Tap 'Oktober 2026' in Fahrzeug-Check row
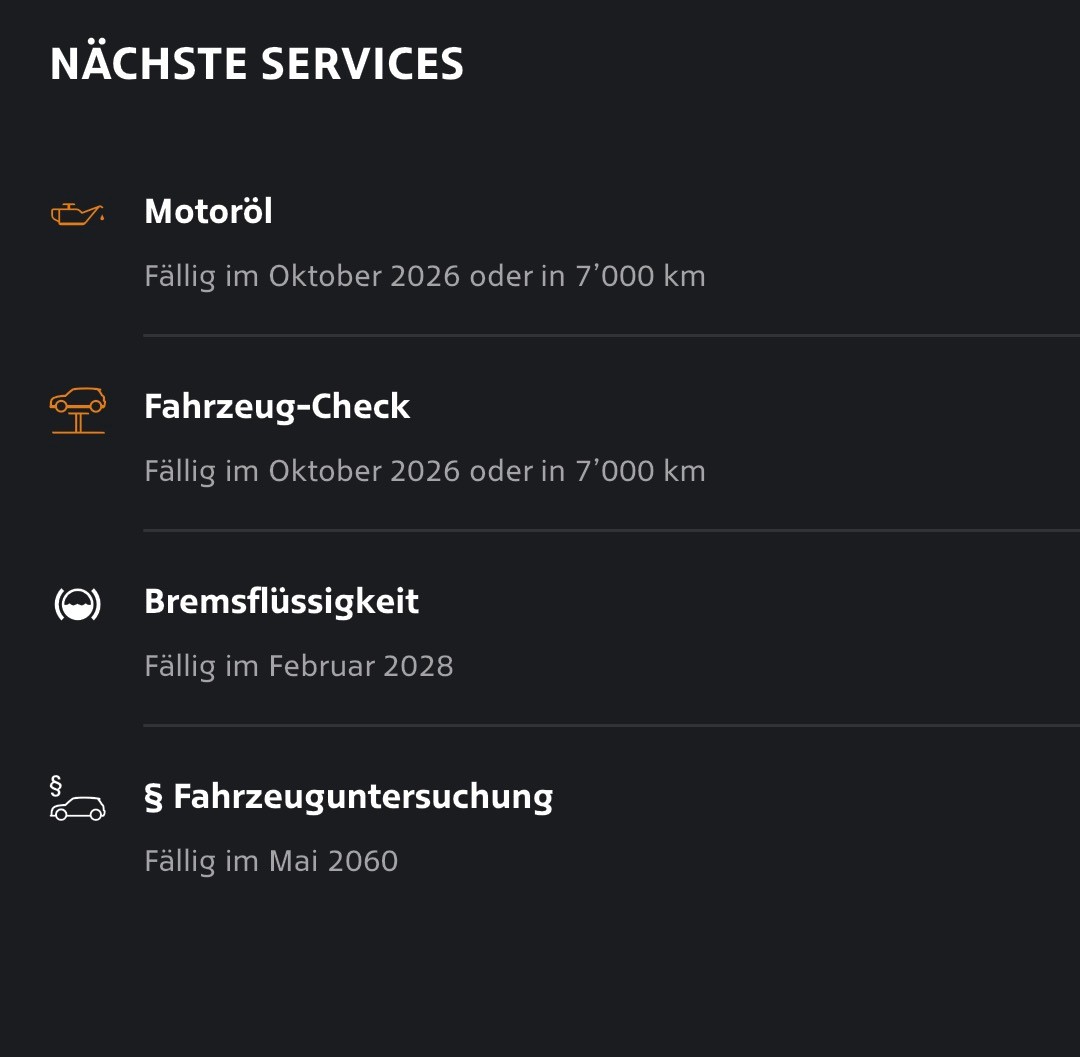Viewport: 1080px width, 1057px height. pos(364,471)
